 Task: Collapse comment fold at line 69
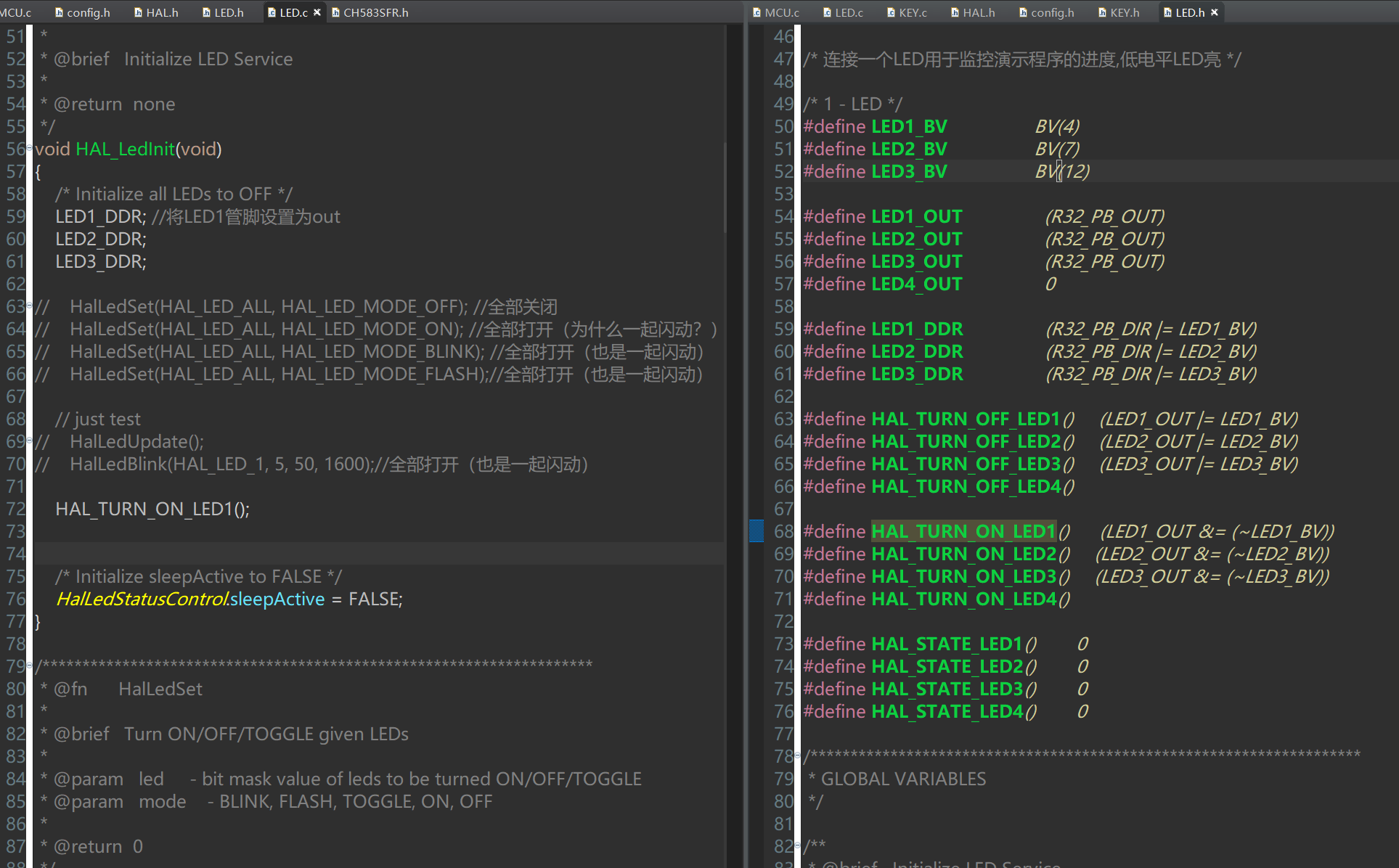[30, 441]
